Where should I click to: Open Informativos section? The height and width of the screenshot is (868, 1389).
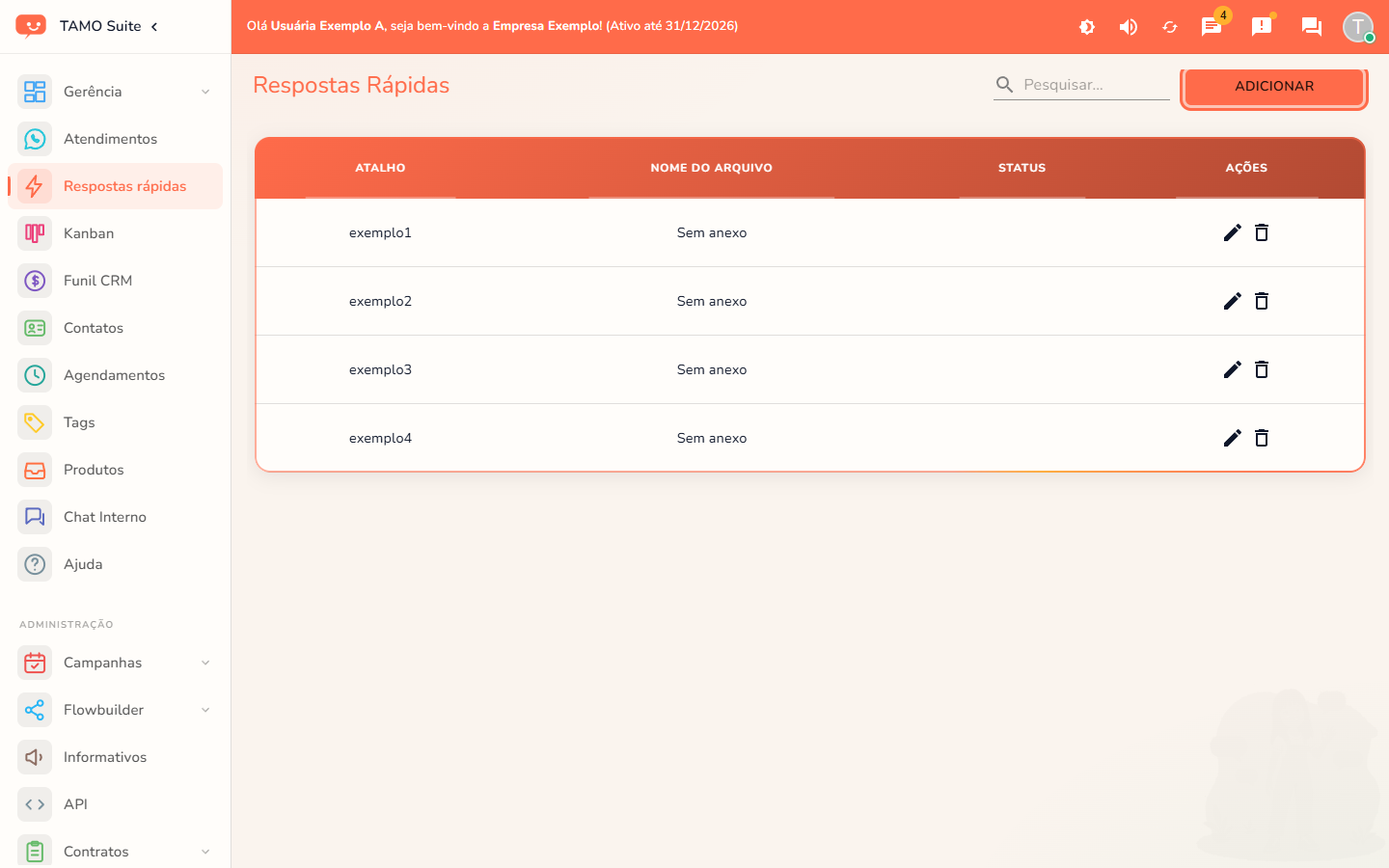click(116, 757)
